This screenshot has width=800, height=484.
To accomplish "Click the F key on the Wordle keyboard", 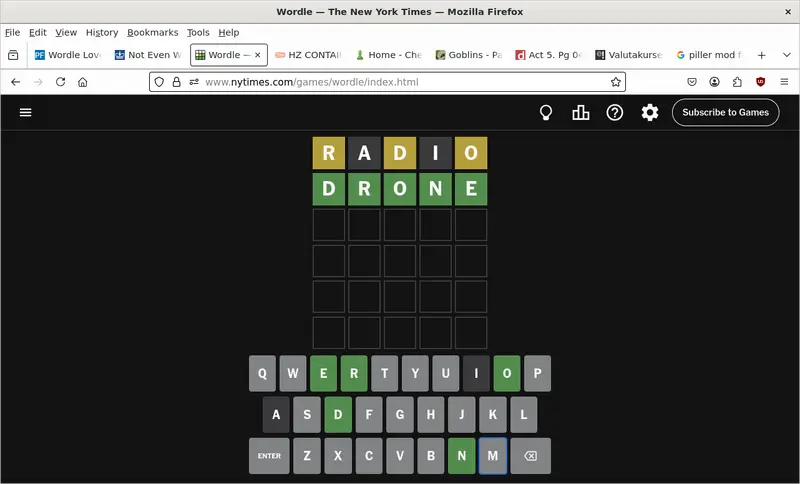I will pos(369,415).
